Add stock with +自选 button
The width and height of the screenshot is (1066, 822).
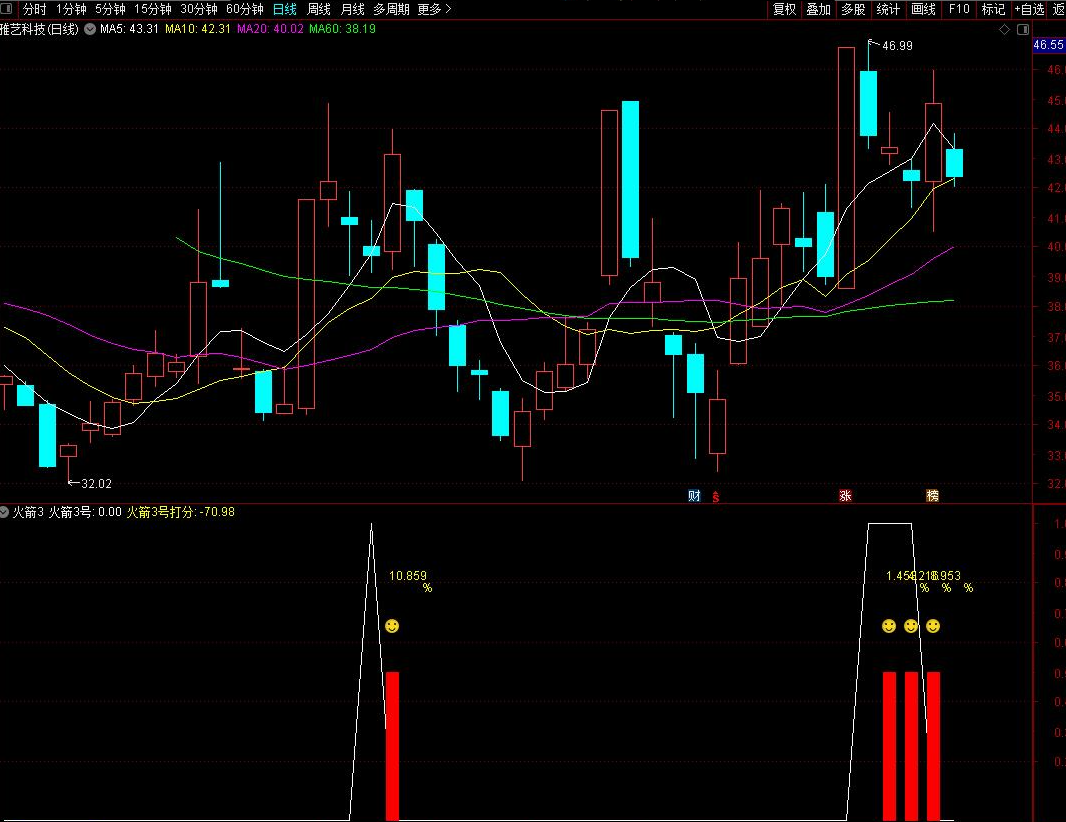pyautogui.click(x=1029, y=9)
